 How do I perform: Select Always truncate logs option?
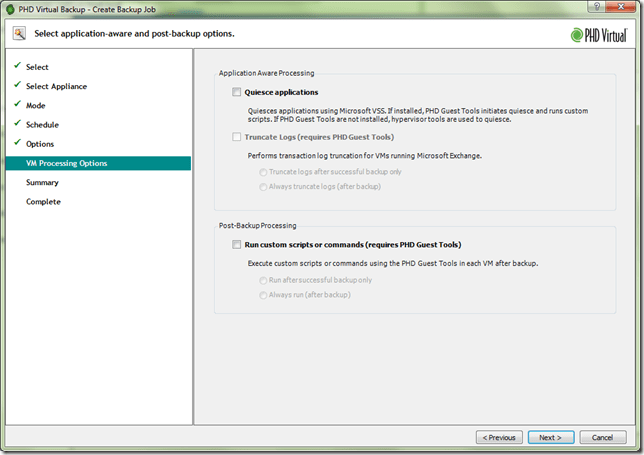pos(264,187)
